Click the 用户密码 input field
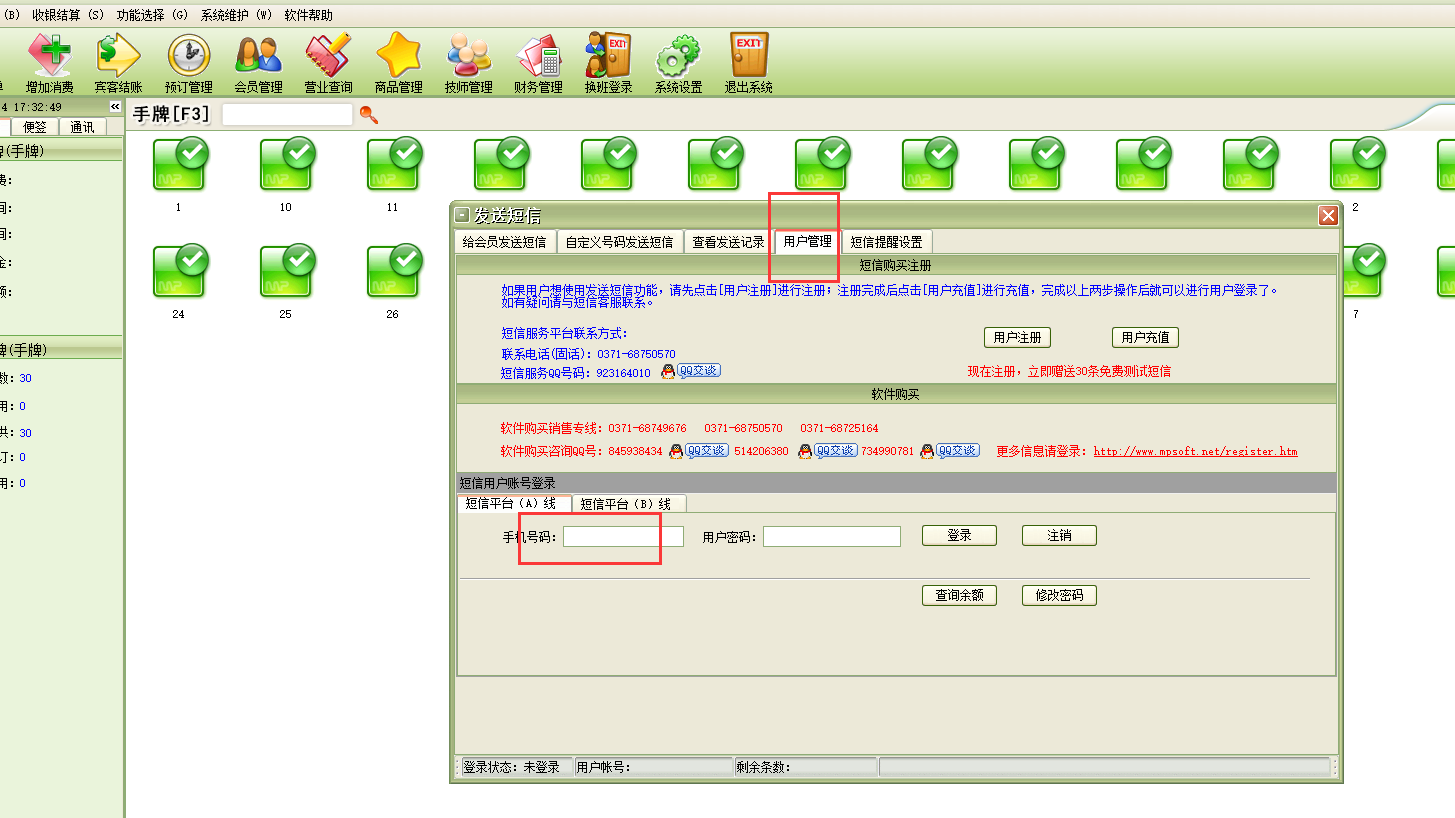Screen dimensions: 1455x818 [x=831, y=537]
